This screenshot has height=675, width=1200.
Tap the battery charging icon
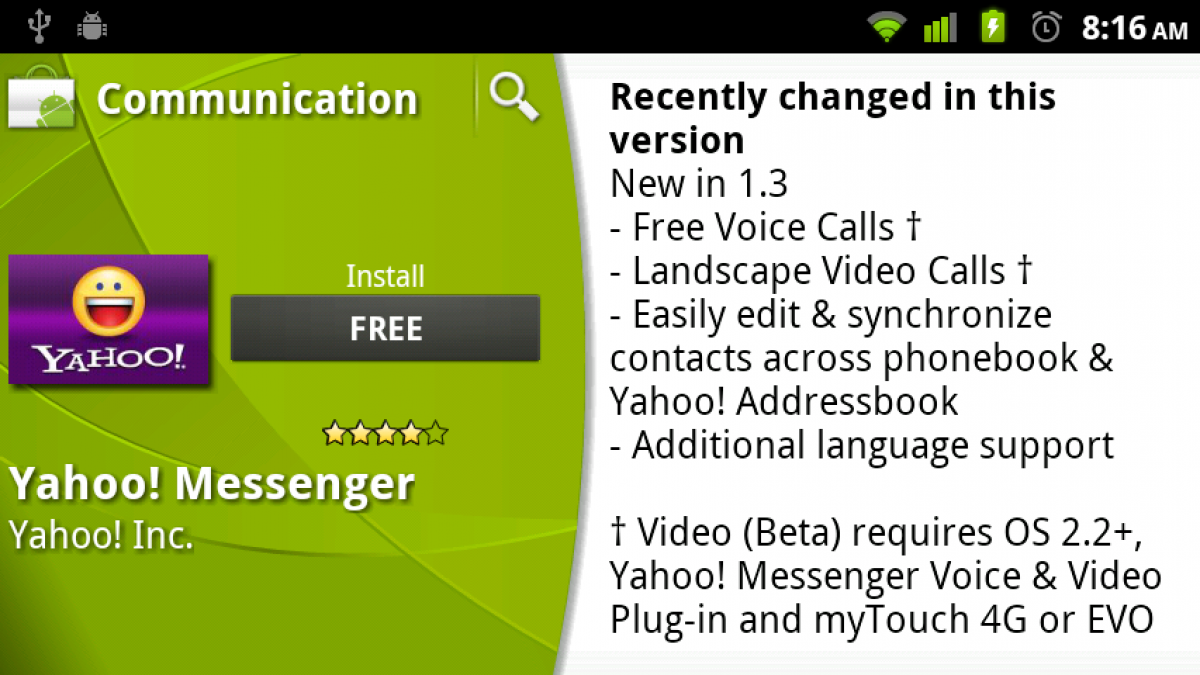pyautogui.click(x=992, y=26)
